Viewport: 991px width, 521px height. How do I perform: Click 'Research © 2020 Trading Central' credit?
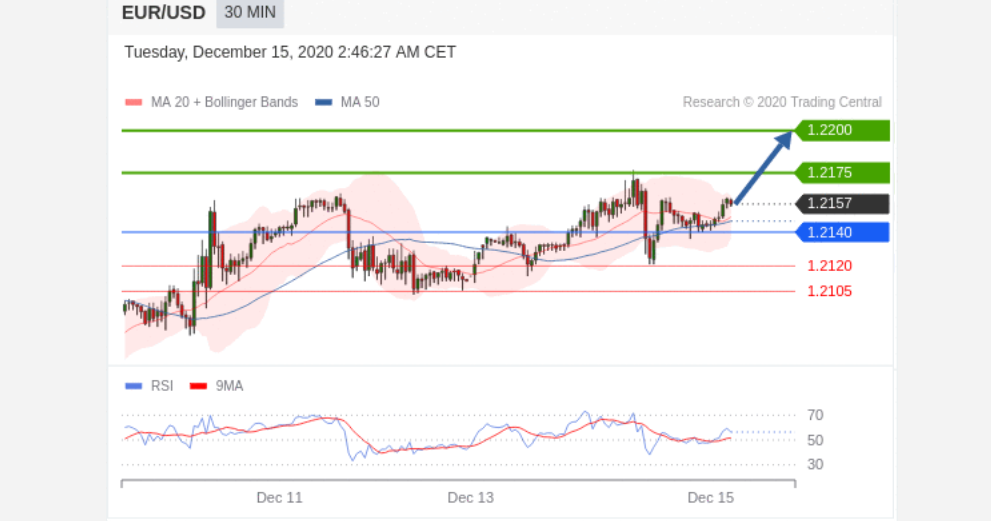[782, 102]
